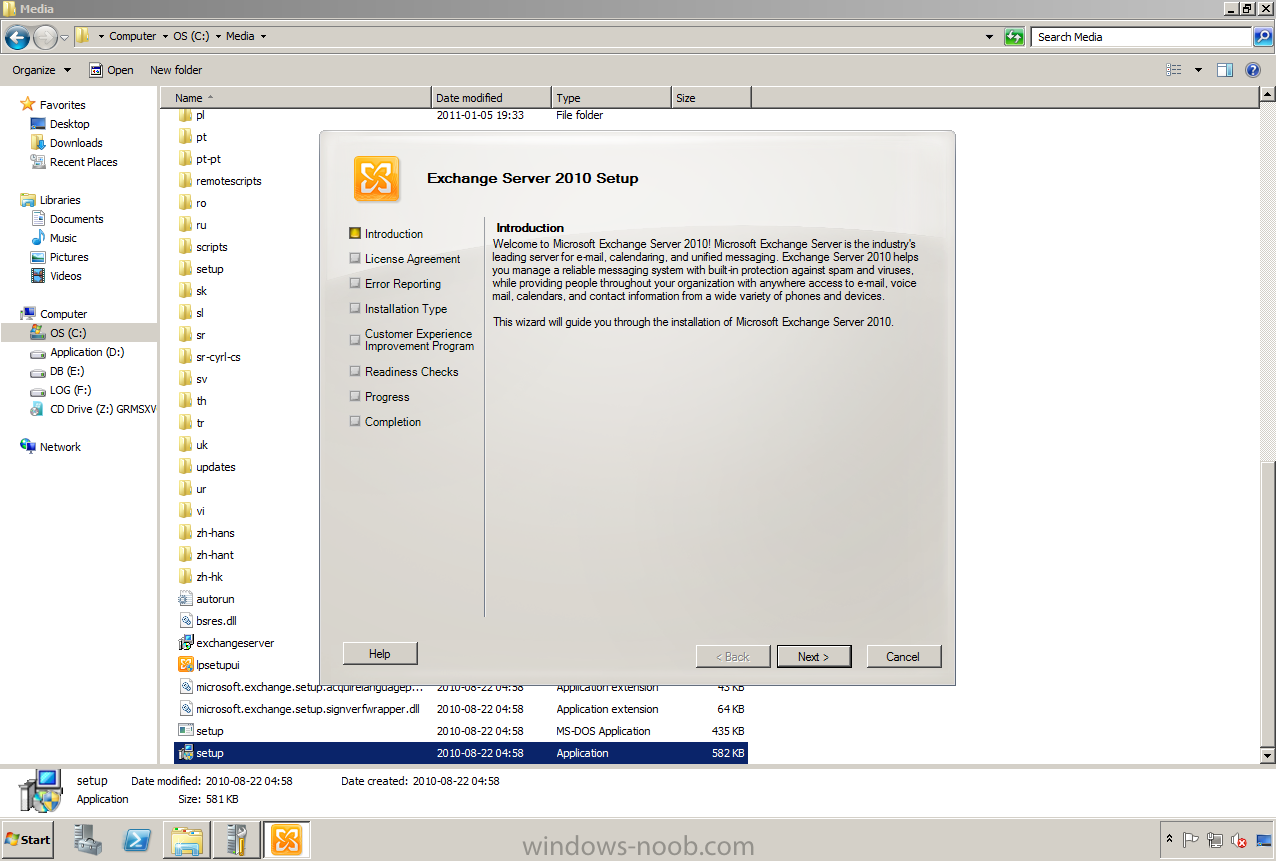
Task: Toggle the preview pane icon
Action: point(1225,70)
